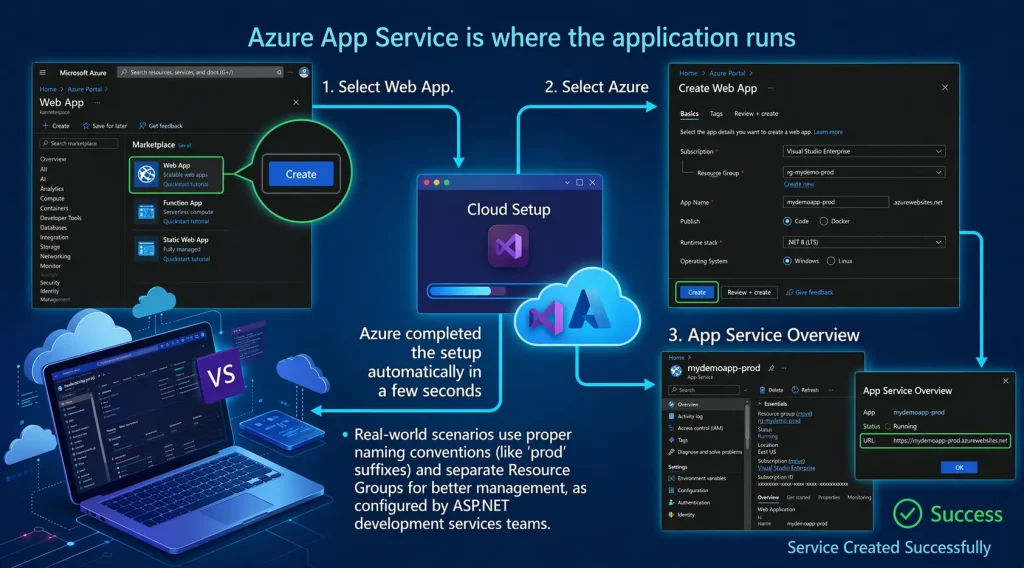Open the Resource Group dropdown
This screenshot has width=1024, height=568.
[x=864, y=172]
